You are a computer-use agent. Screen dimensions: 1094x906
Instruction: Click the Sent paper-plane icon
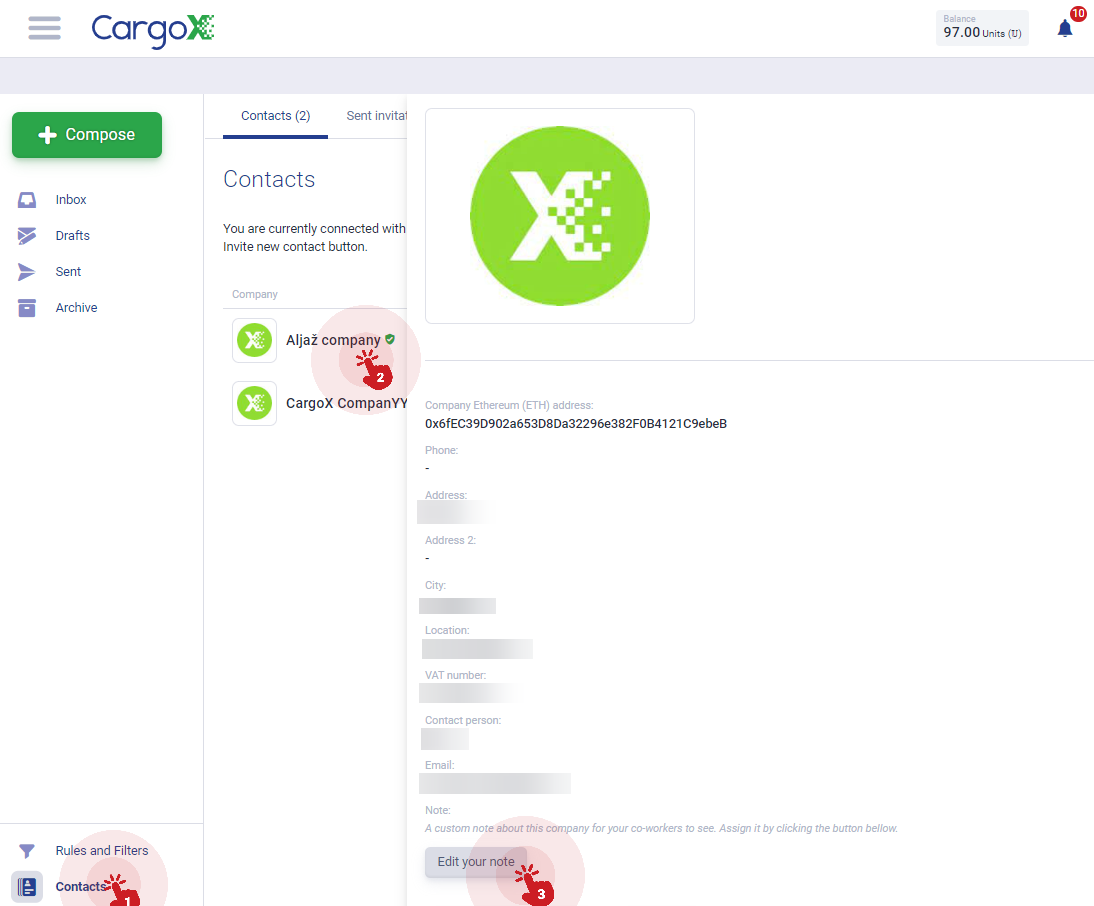coord(27,272)
